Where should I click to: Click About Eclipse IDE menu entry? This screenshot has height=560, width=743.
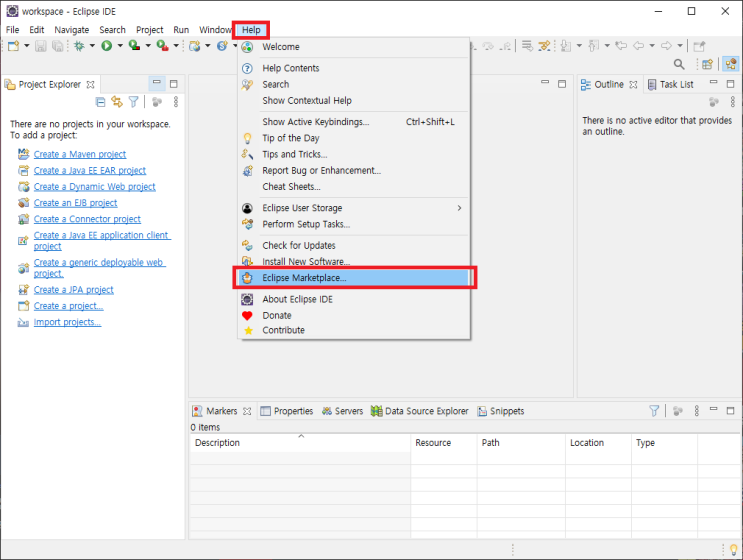[x=354, y=299]
